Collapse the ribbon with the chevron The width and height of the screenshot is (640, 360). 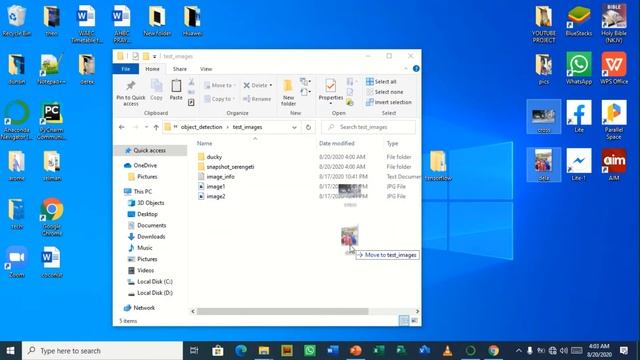pyautogui.click(x=406, y=69)
